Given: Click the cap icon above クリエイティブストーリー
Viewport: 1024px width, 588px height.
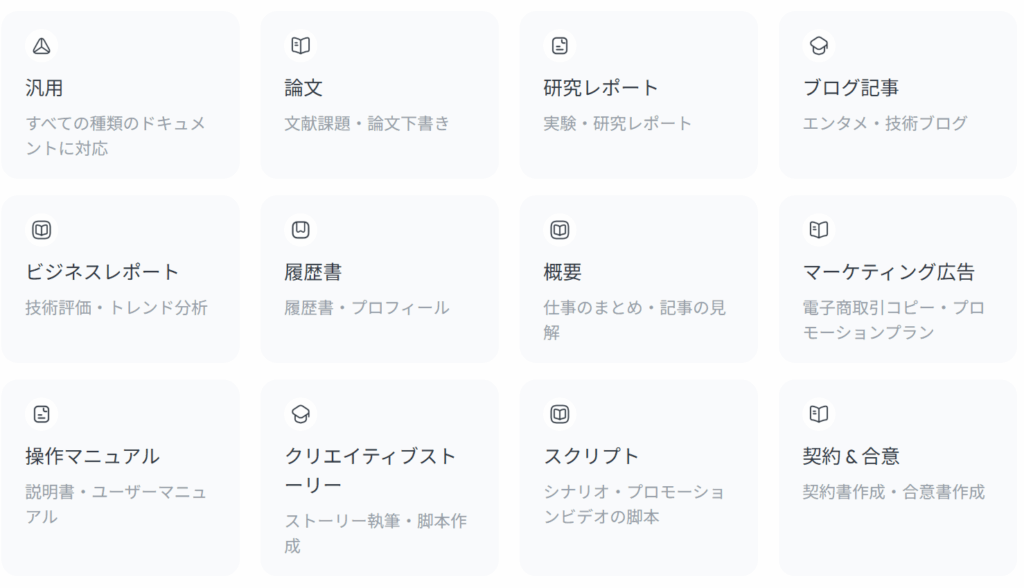Looking at the screenshot, I should pyautogui.click(x=300, y=414).
